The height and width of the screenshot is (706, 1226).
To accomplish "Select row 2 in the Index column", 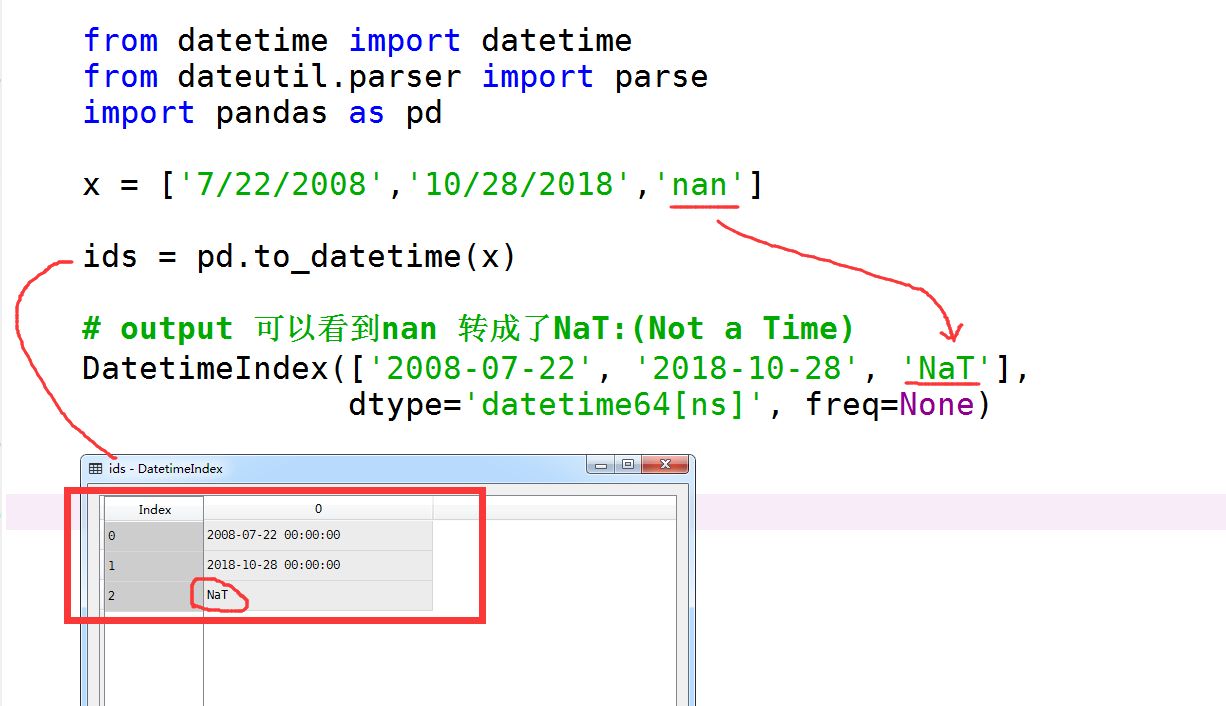I will 140,595.
